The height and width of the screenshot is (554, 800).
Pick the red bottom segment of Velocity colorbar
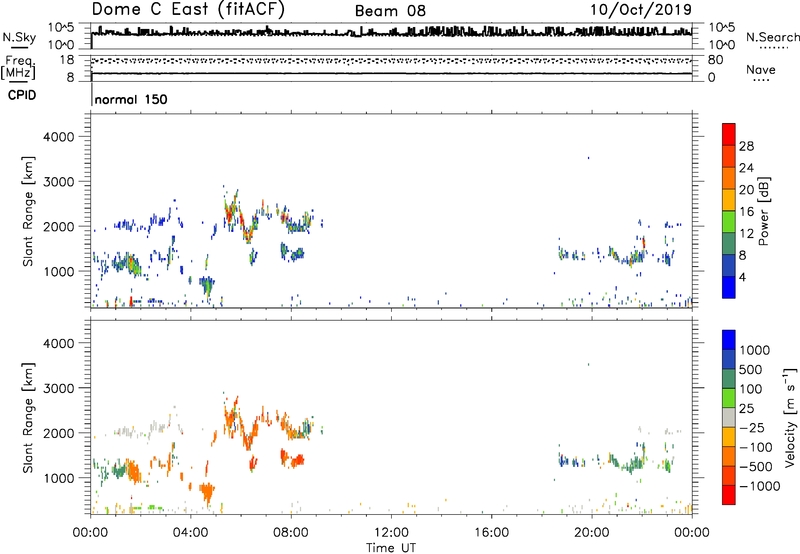(x=729, y=495)
